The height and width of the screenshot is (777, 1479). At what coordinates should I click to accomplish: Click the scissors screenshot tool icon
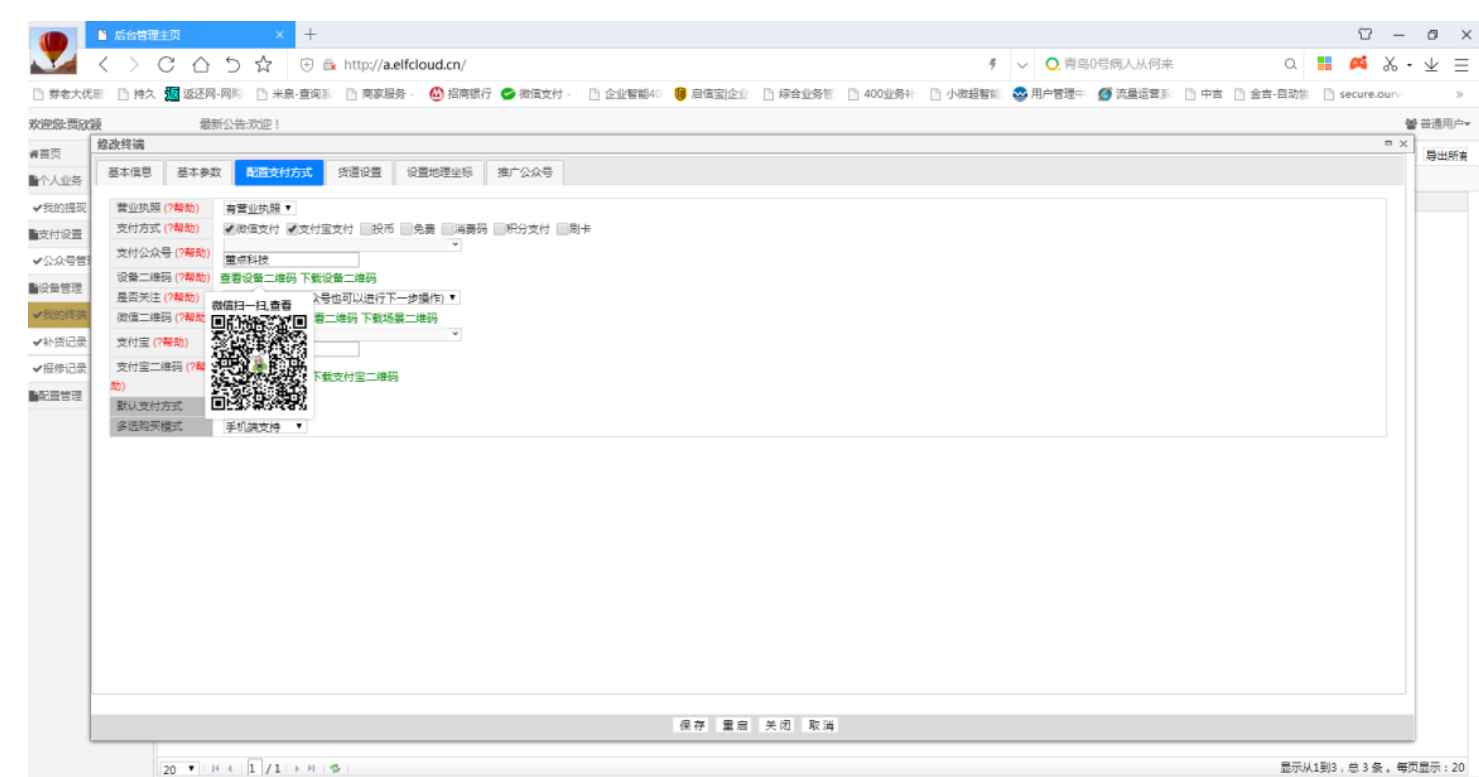1390,64
